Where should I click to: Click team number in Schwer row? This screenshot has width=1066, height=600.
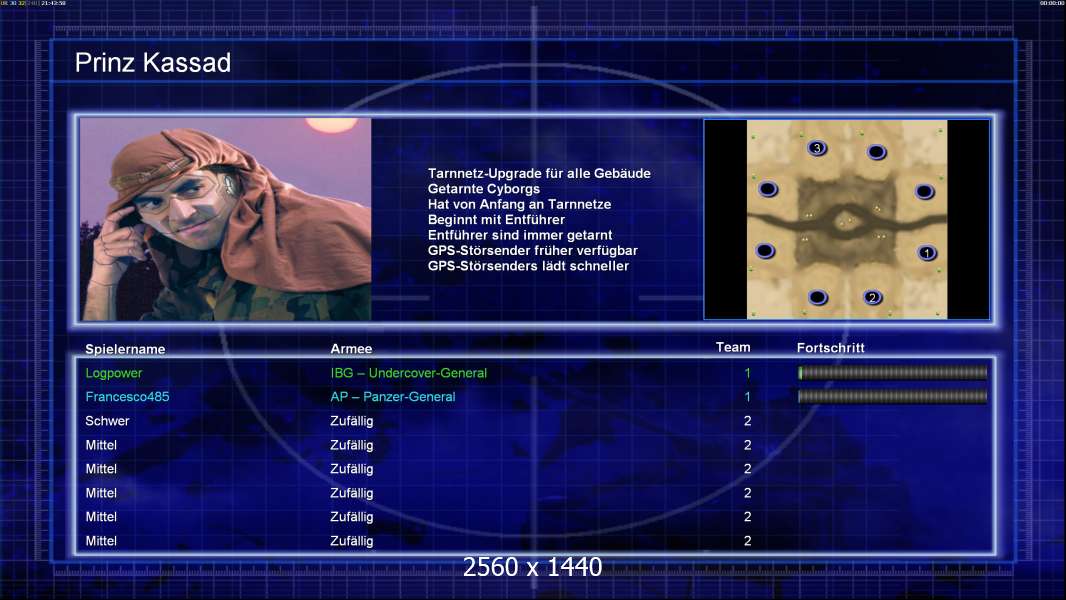pos(747,421)
